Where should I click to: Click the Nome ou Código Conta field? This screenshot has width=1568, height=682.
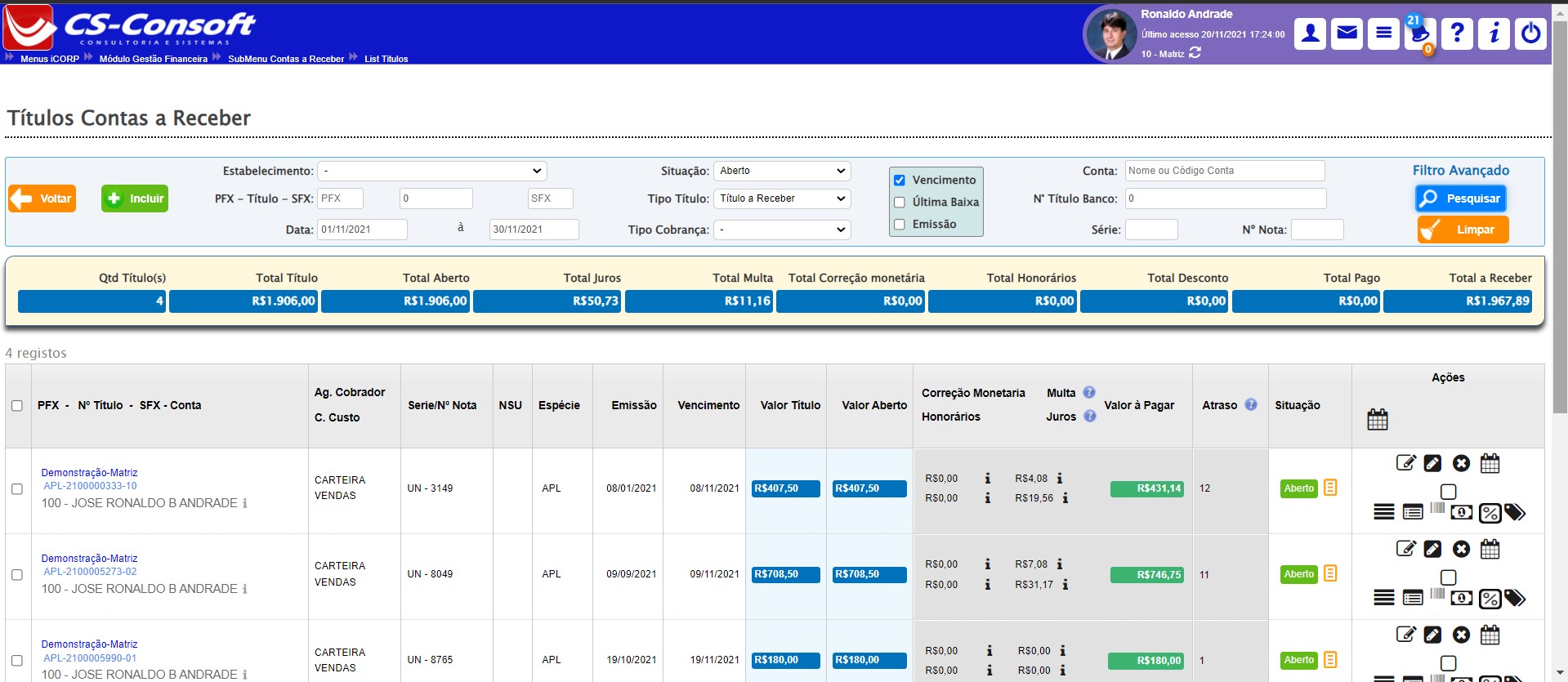click(1224, 171)
